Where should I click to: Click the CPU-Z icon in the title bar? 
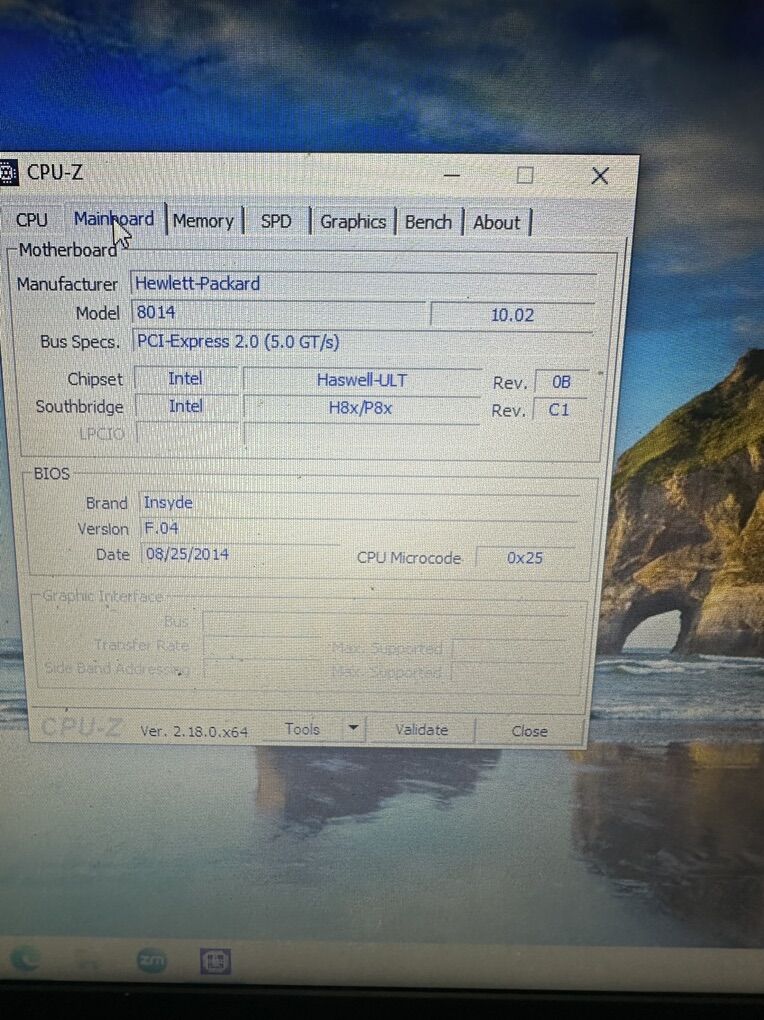click(x=9, y=172)
